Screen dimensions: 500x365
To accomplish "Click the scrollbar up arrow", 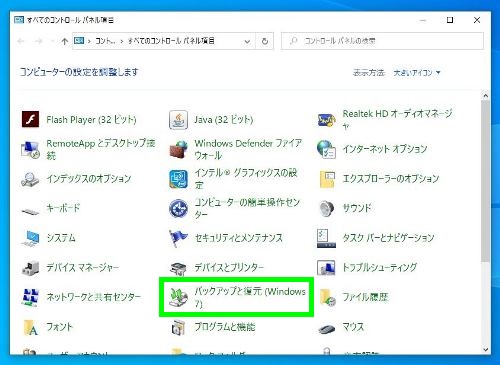I will tap(486, 96).
